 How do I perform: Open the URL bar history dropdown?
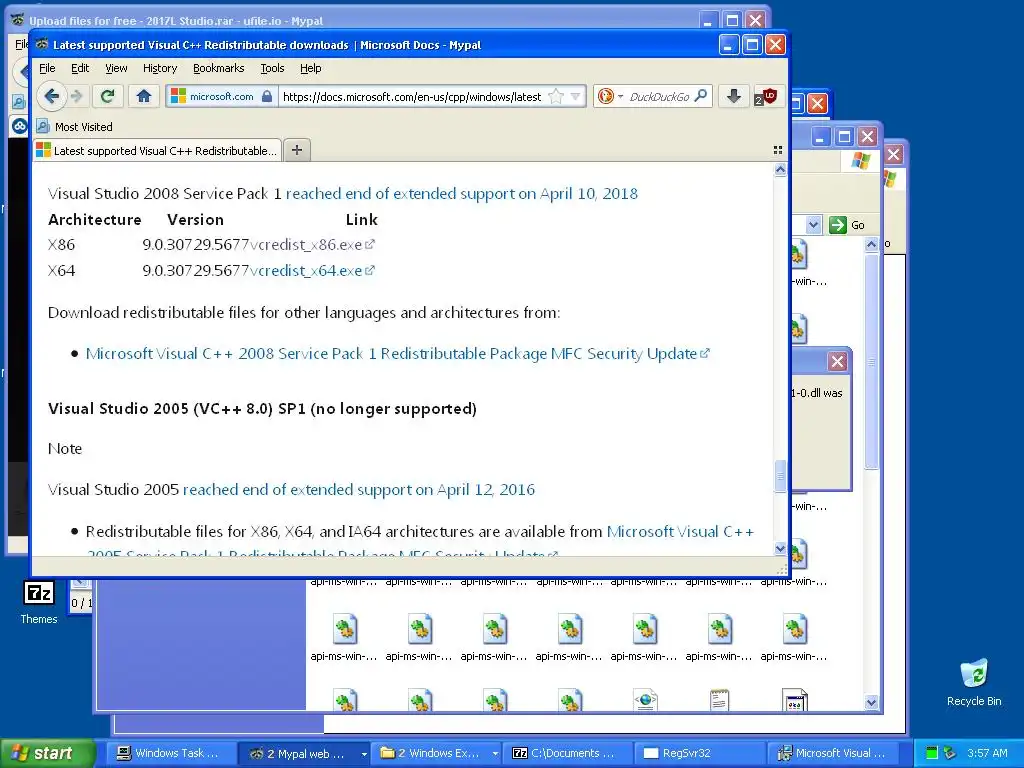click(x=575, y=97)
